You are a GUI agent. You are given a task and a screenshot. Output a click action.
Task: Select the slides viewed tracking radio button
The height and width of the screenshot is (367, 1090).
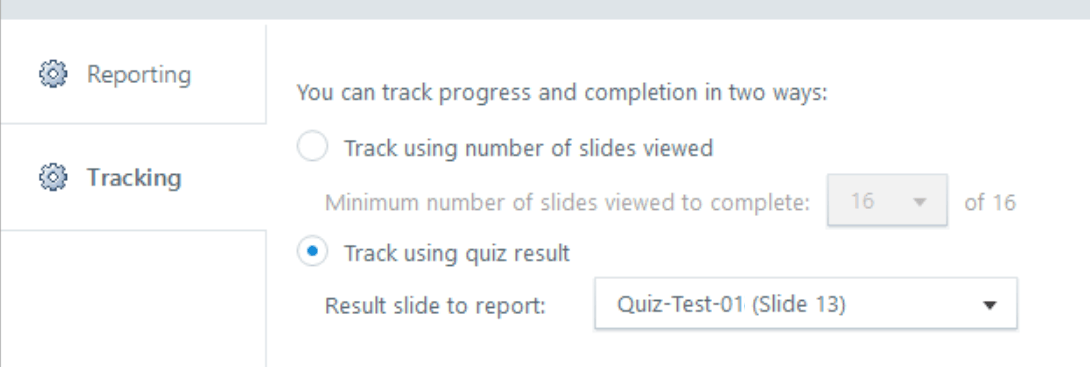[x=312, y=147]
